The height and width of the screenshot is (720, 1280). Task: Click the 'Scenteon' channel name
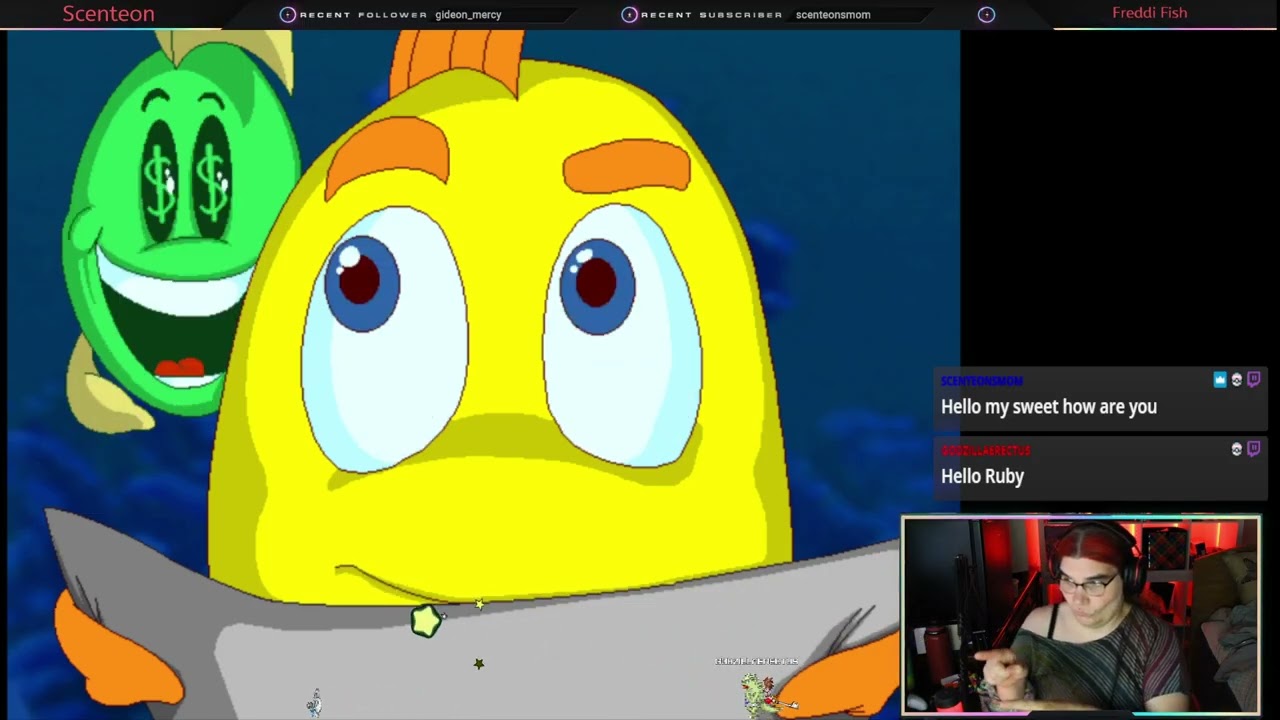coord(108,14)
